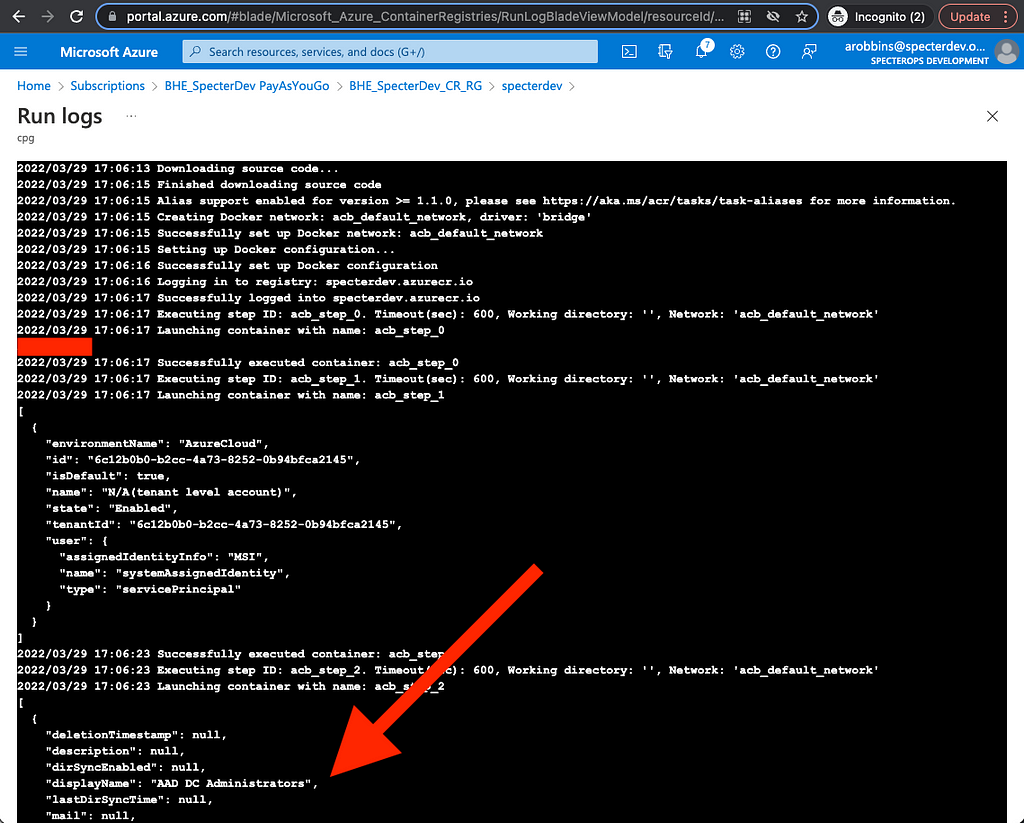Image resolution: width=1024 pixels, height=823 pixels.
Task: Open portal Settings gear
Action: point(737,52)
